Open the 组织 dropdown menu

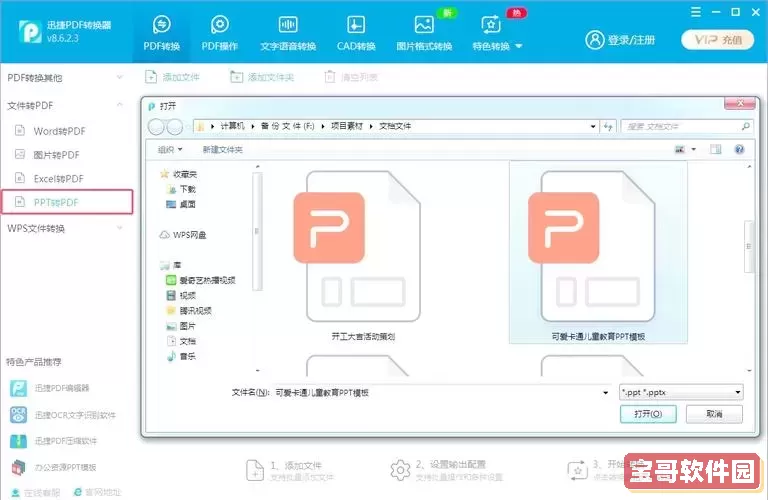click(x=170, y=149)
